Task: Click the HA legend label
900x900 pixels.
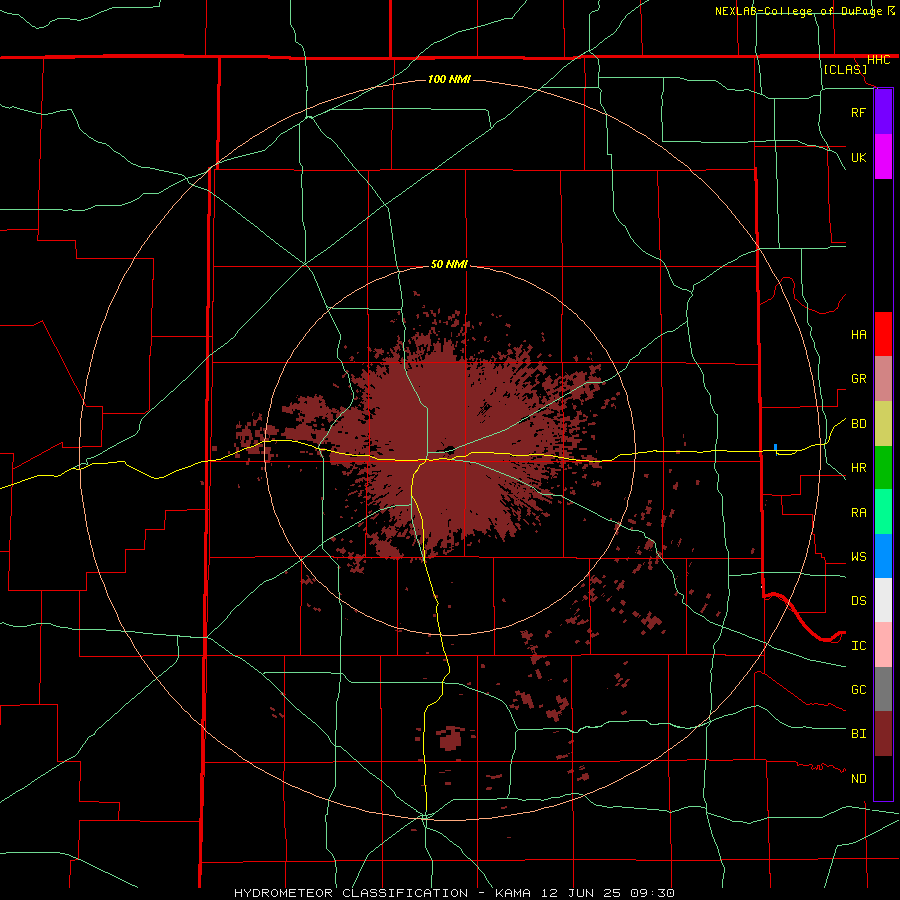Action: click(858, 335)
